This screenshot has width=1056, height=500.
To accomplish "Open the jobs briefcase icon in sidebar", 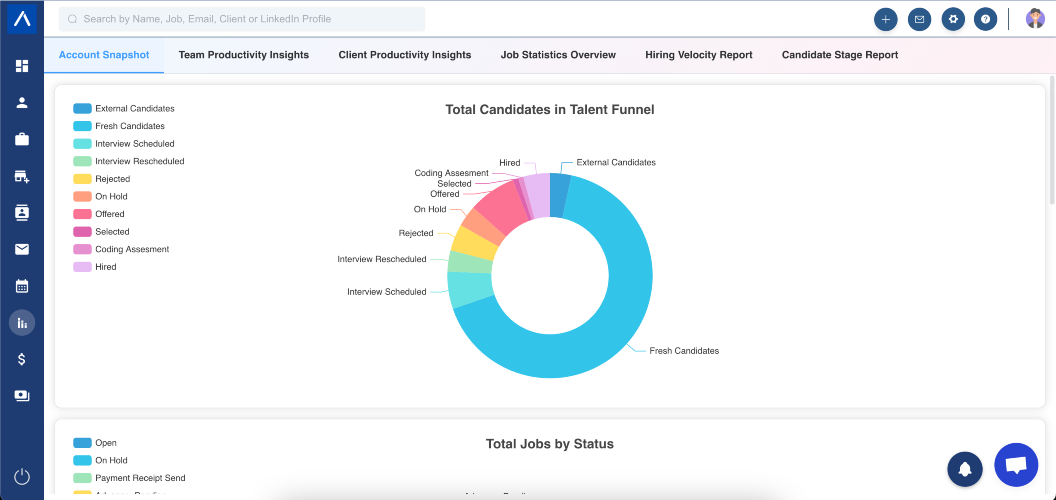I will [x=22, y=139].
